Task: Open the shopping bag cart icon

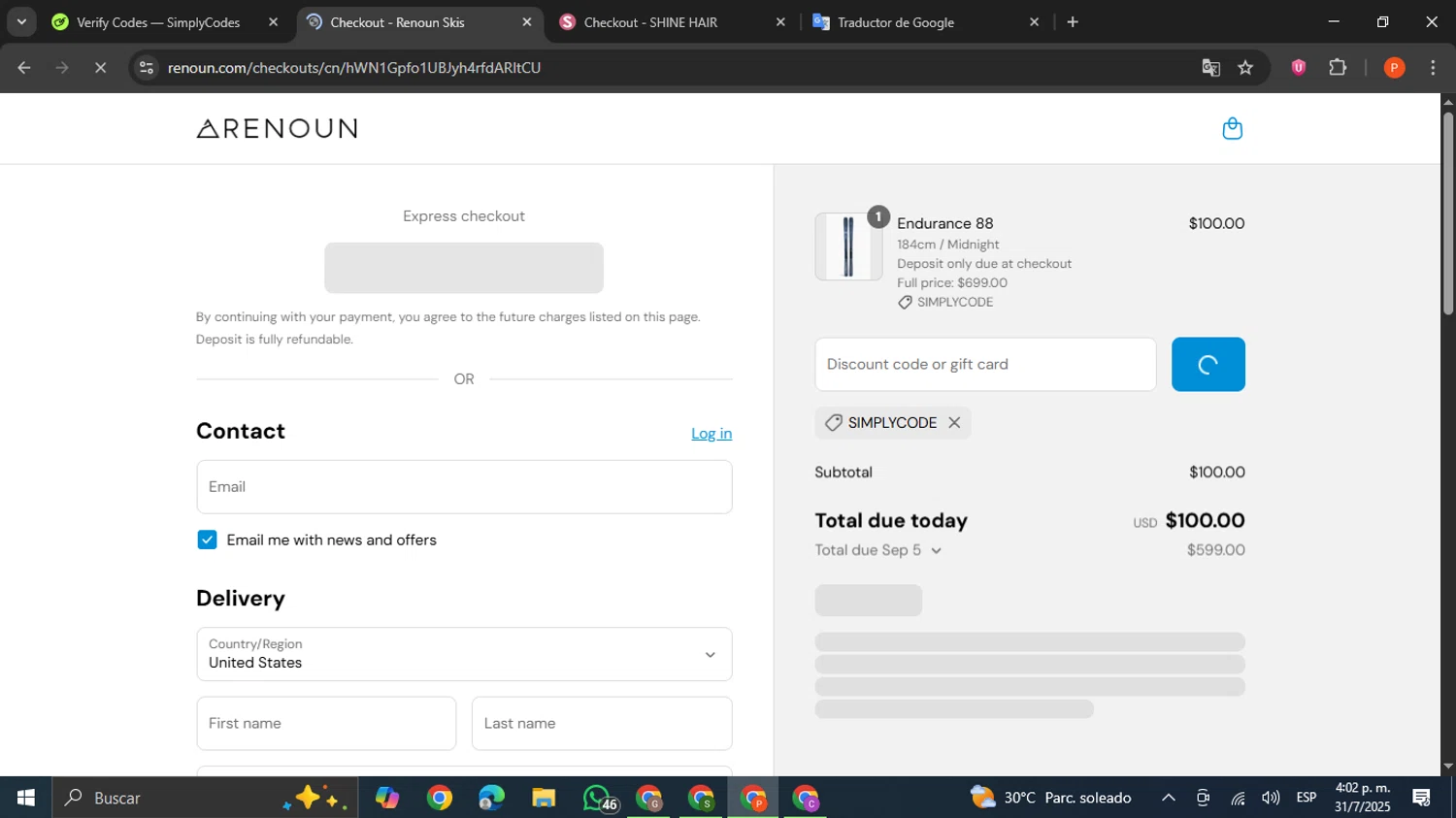Action: click(1232, 128)
